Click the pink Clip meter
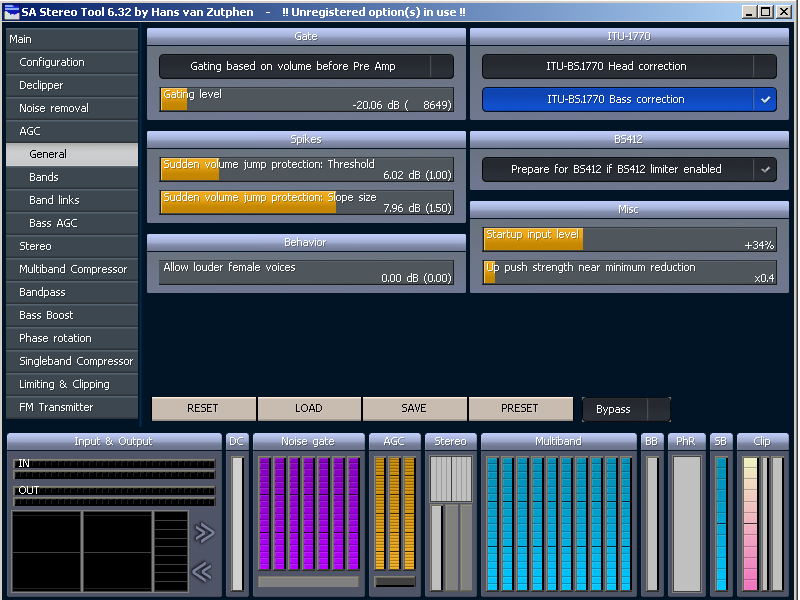This screenshot has height=600, width=800. coord(750,524)
